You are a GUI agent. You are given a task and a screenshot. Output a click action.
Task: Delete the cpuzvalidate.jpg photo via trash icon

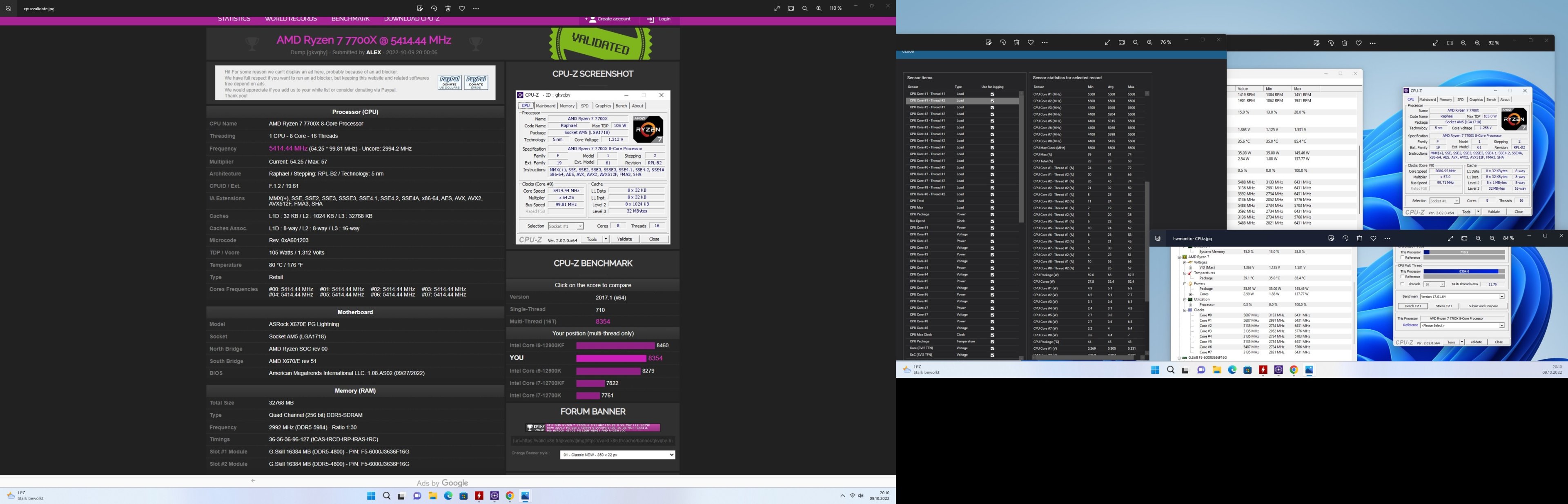[448, 9]
